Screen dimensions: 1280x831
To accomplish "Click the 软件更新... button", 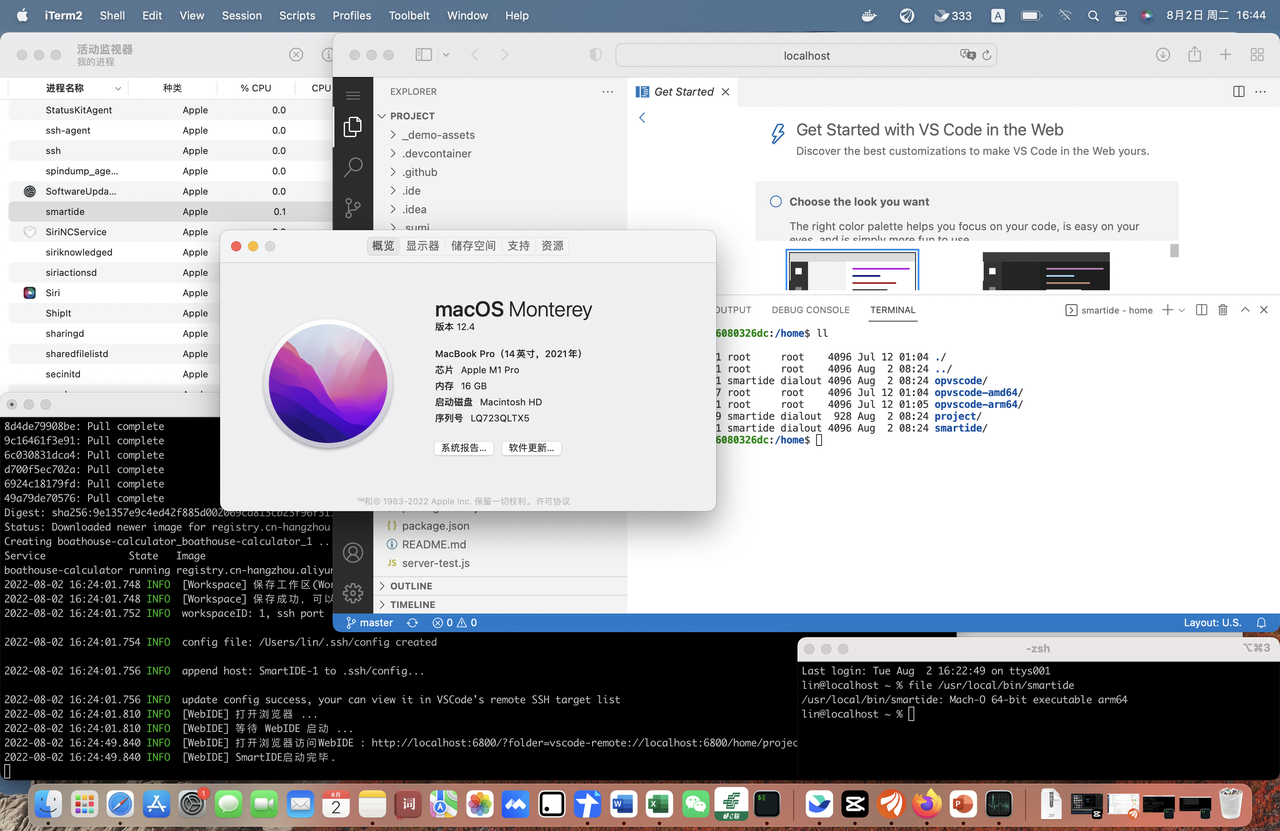I will (x=531, y=448).
